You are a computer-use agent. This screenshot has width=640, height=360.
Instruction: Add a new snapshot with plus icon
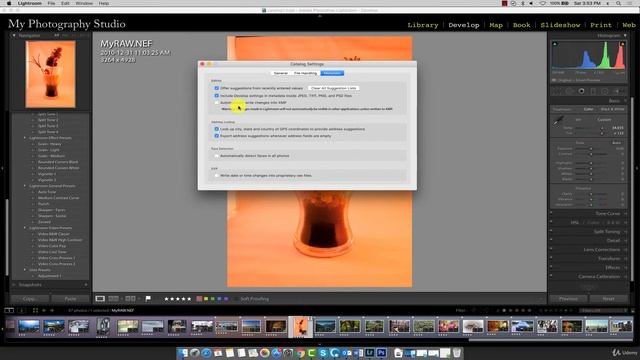tap(86, 284)
